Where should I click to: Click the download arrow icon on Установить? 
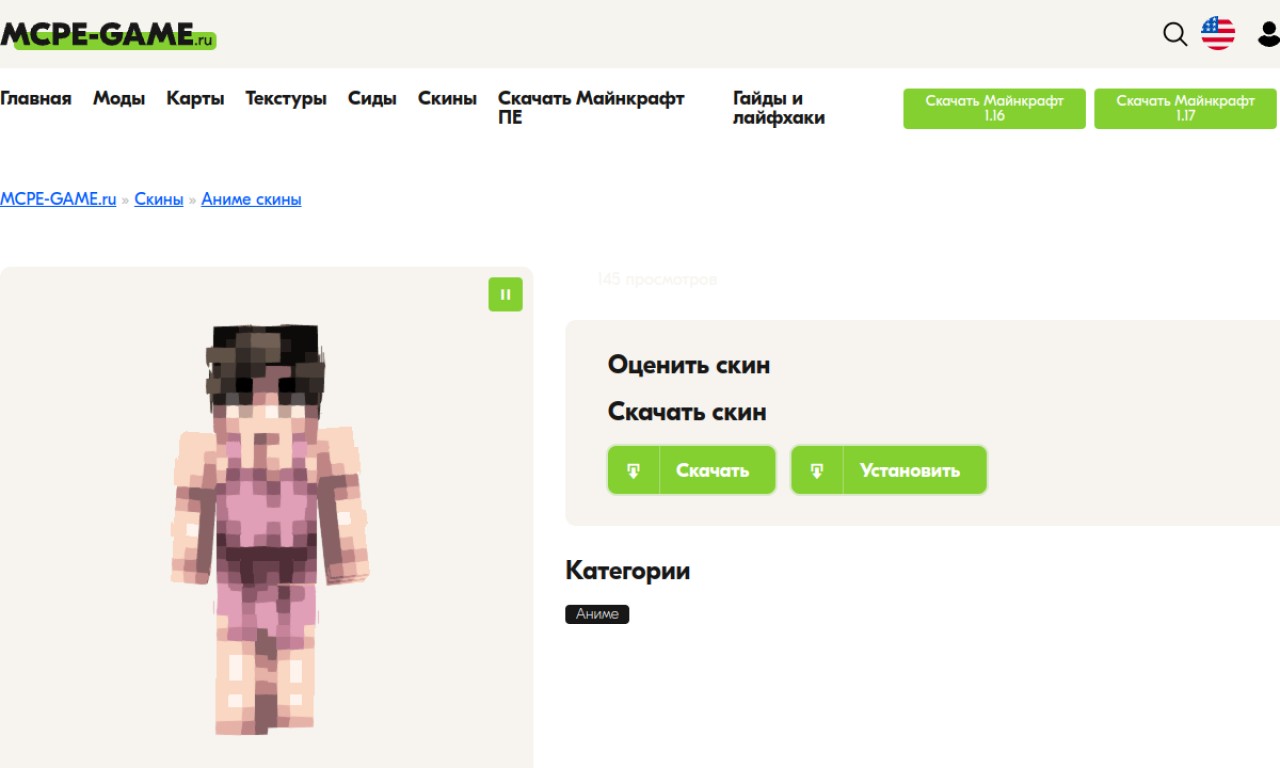tap(817, 470)
